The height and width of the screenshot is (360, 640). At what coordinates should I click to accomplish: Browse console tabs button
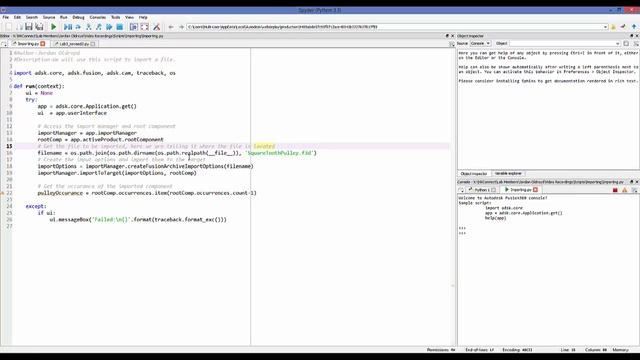click(x=461, y=190)
